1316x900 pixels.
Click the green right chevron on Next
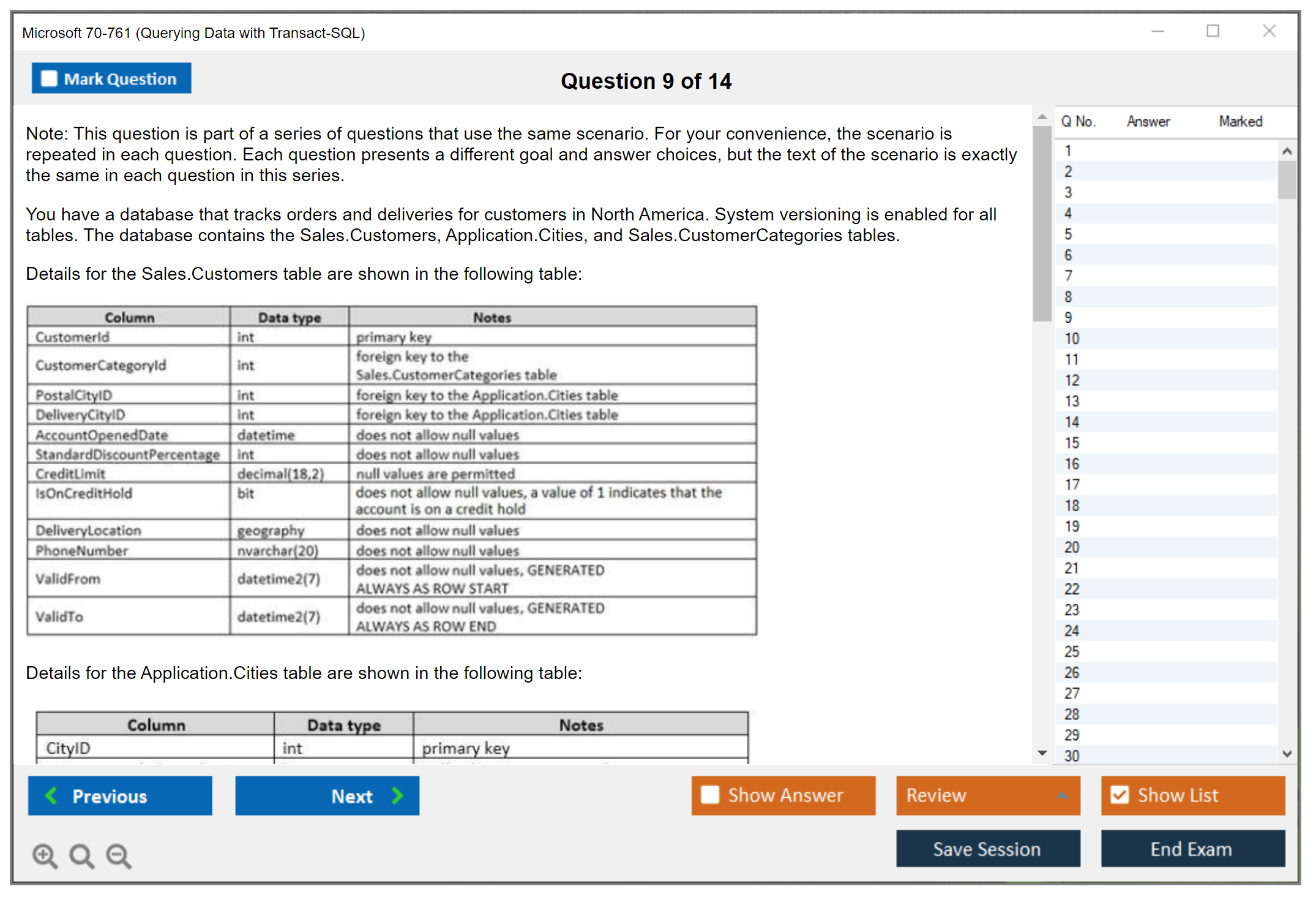point(398,795)
